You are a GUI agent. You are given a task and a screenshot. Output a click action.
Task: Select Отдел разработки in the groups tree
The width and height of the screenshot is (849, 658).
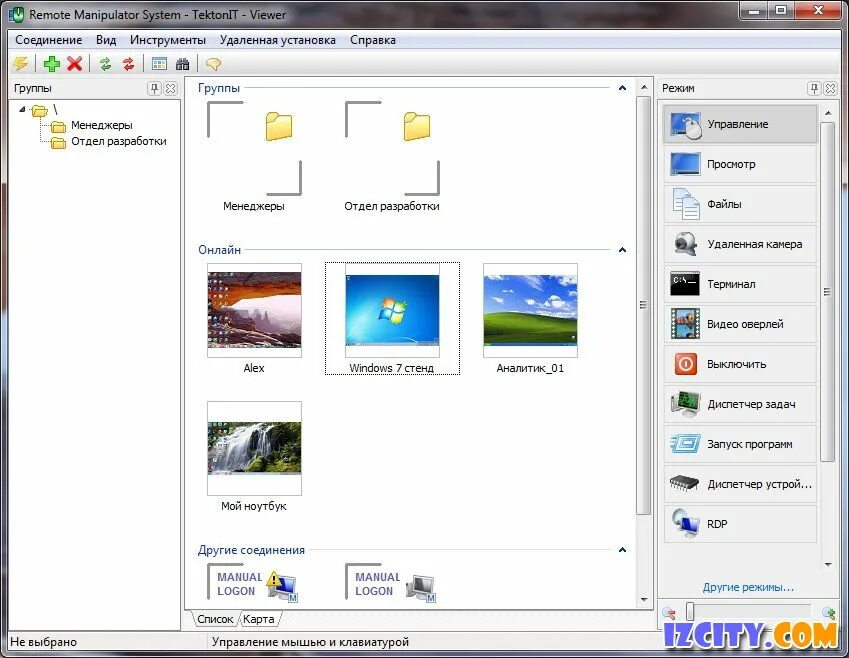pyautogui.click(x=119, y=141)
